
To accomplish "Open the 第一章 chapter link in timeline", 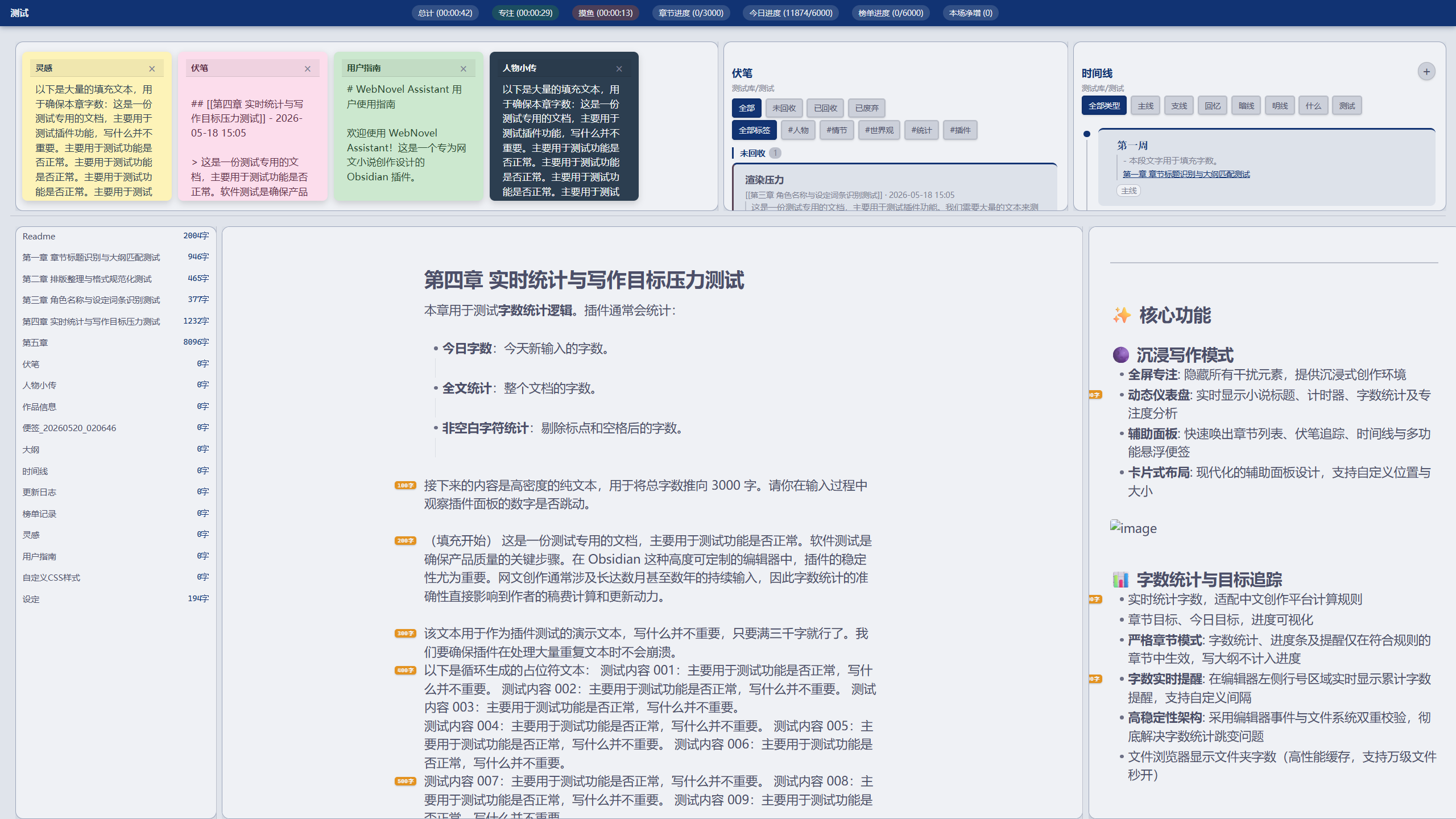I will tap(1186, 174).
